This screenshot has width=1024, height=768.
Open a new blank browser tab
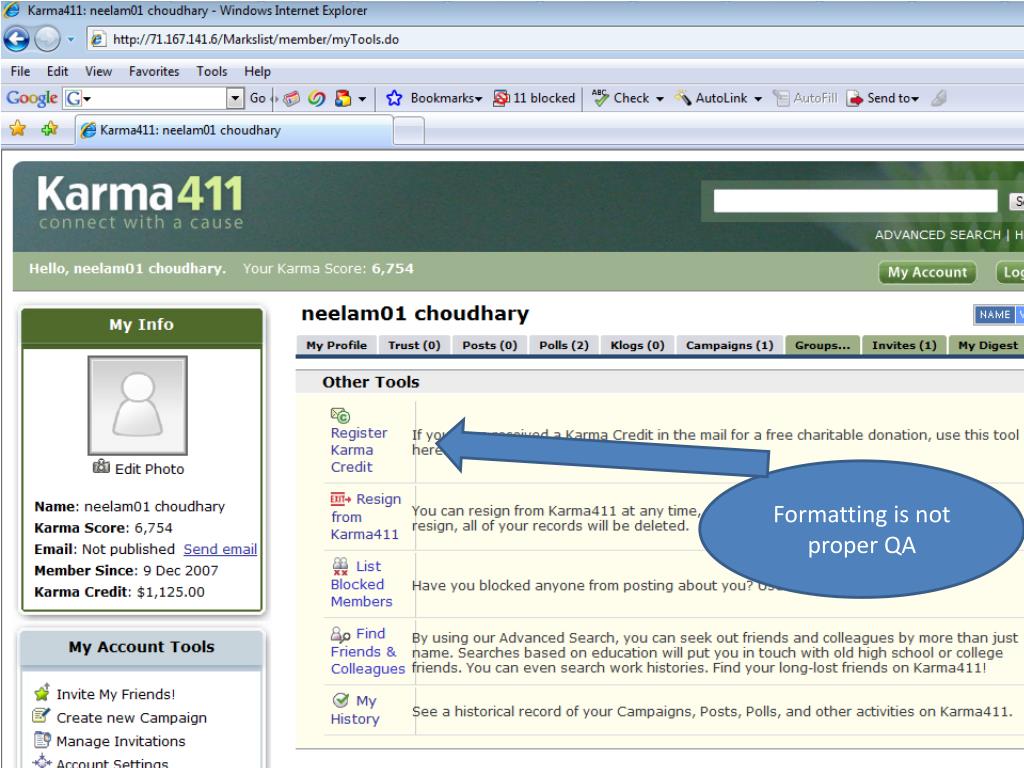[409, 131]
